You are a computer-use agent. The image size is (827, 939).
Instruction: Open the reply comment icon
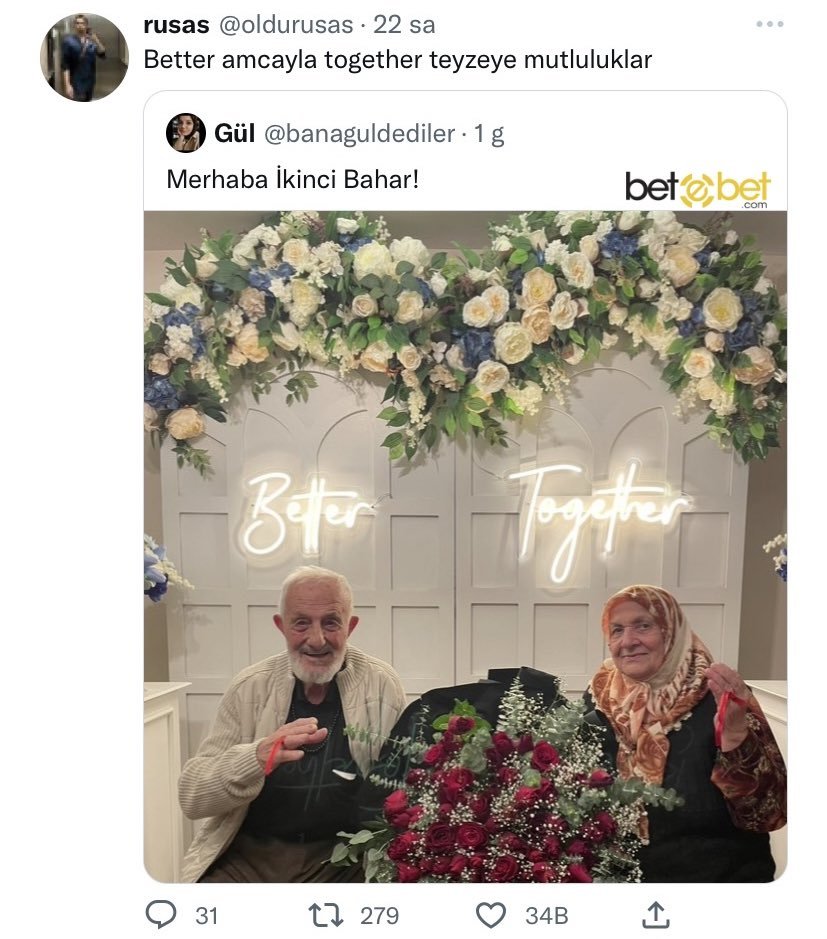(x=161, y=914)
